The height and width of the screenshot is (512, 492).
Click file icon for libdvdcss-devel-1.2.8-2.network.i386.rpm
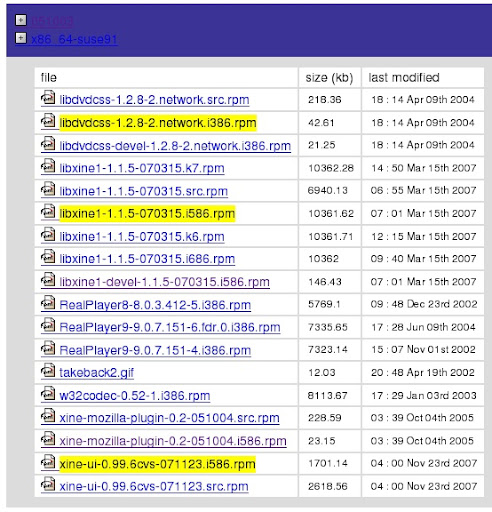point(48,143)
